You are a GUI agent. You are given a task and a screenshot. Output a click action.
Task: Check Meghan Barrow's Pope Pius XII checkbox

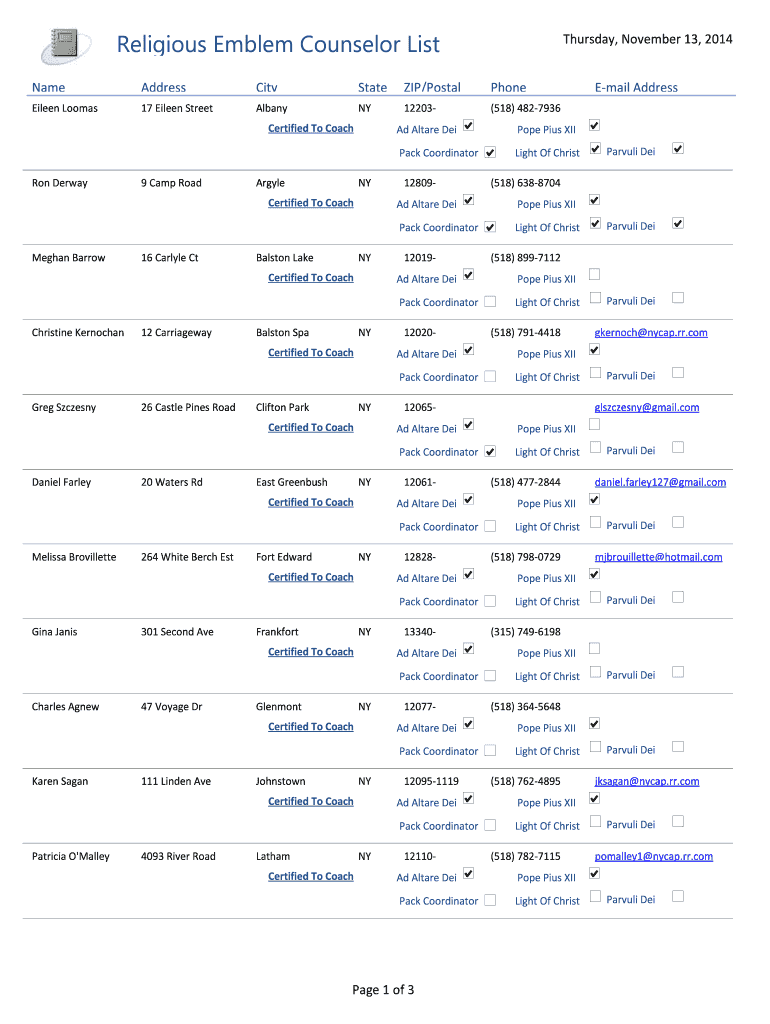pos(595,274)
